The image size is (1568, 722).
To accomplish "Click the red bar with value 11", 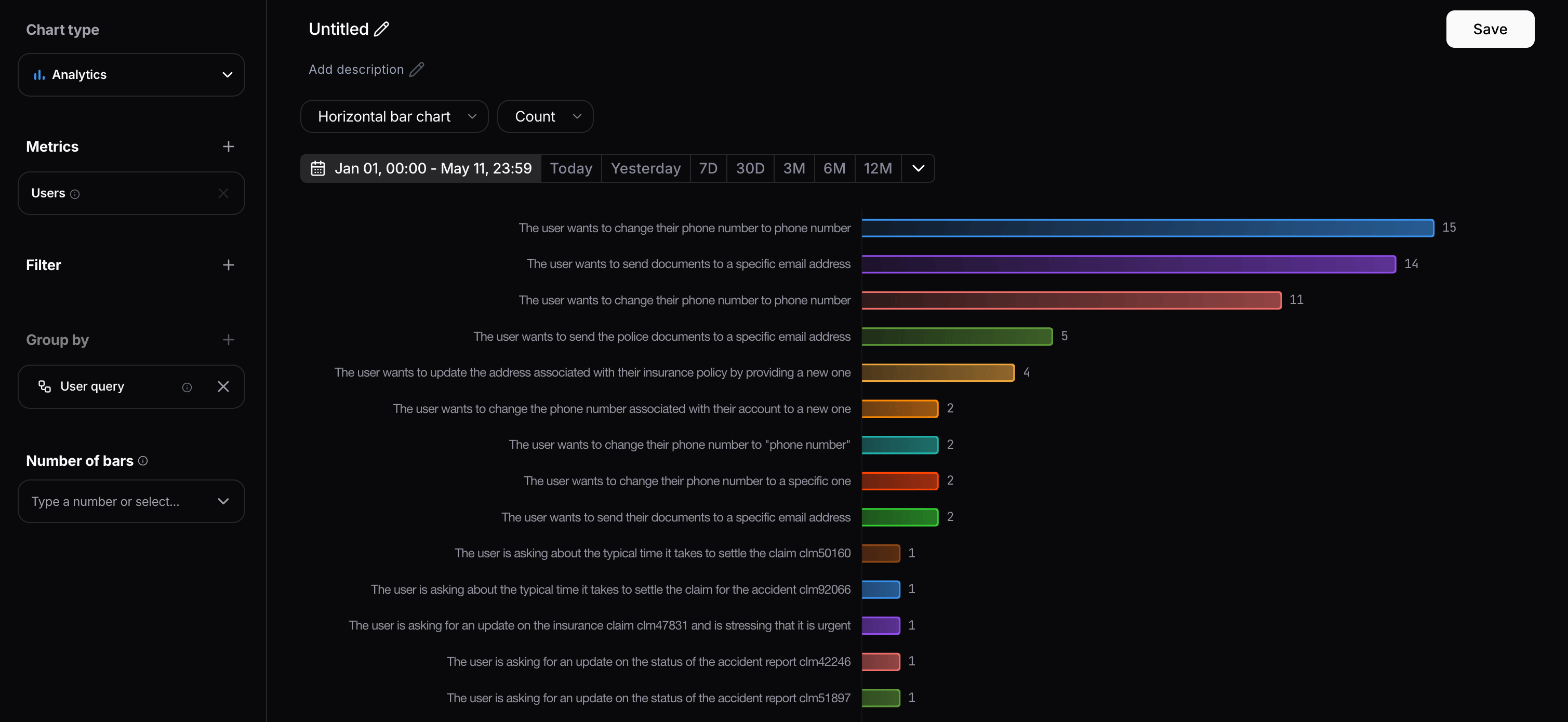I will (x=1072, y=300).
